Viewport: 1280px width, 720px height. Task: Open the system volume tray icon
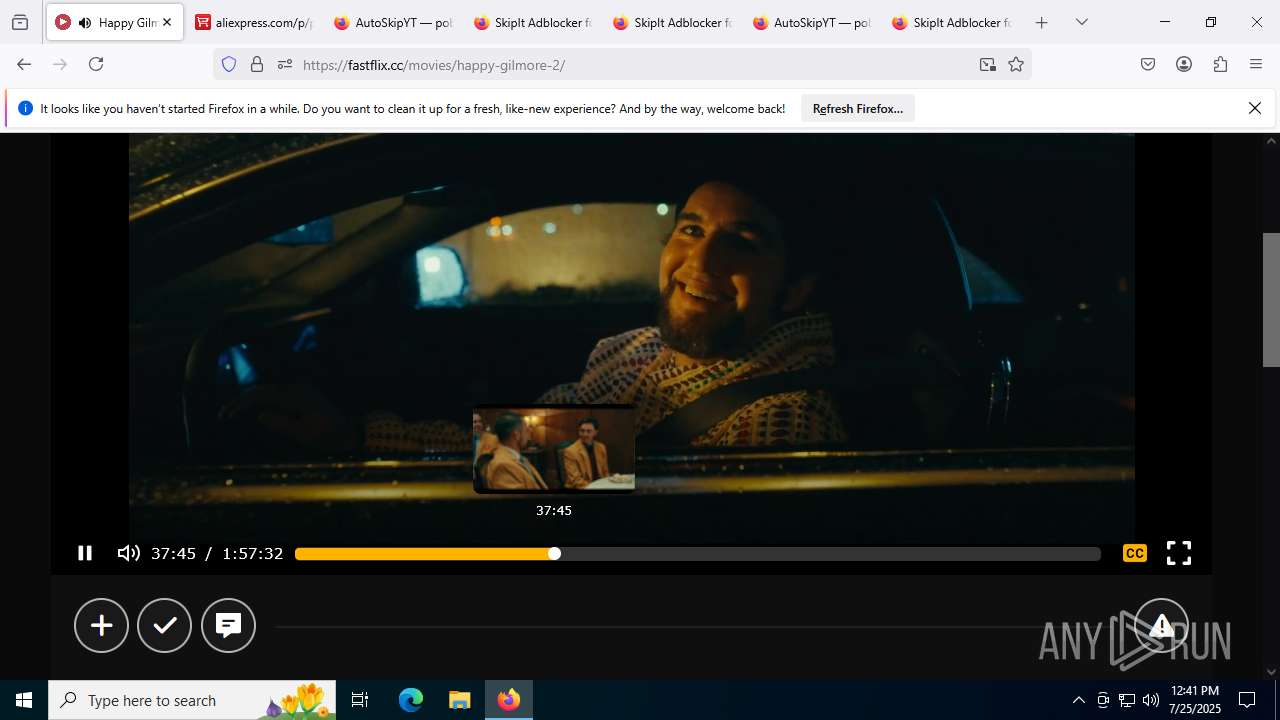click(1151, 700)
